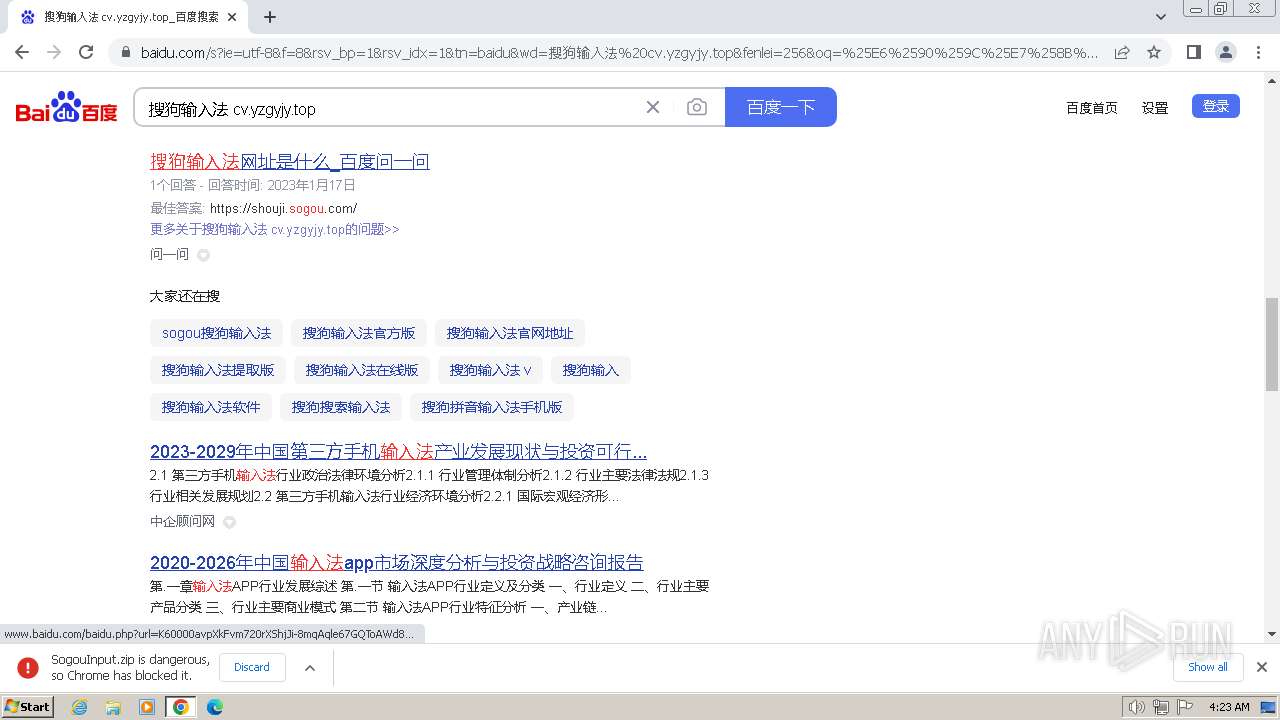Select suggestion 搜狗拼音输入法手机版
Viewport: 1280px width, 720px height.
492,407
